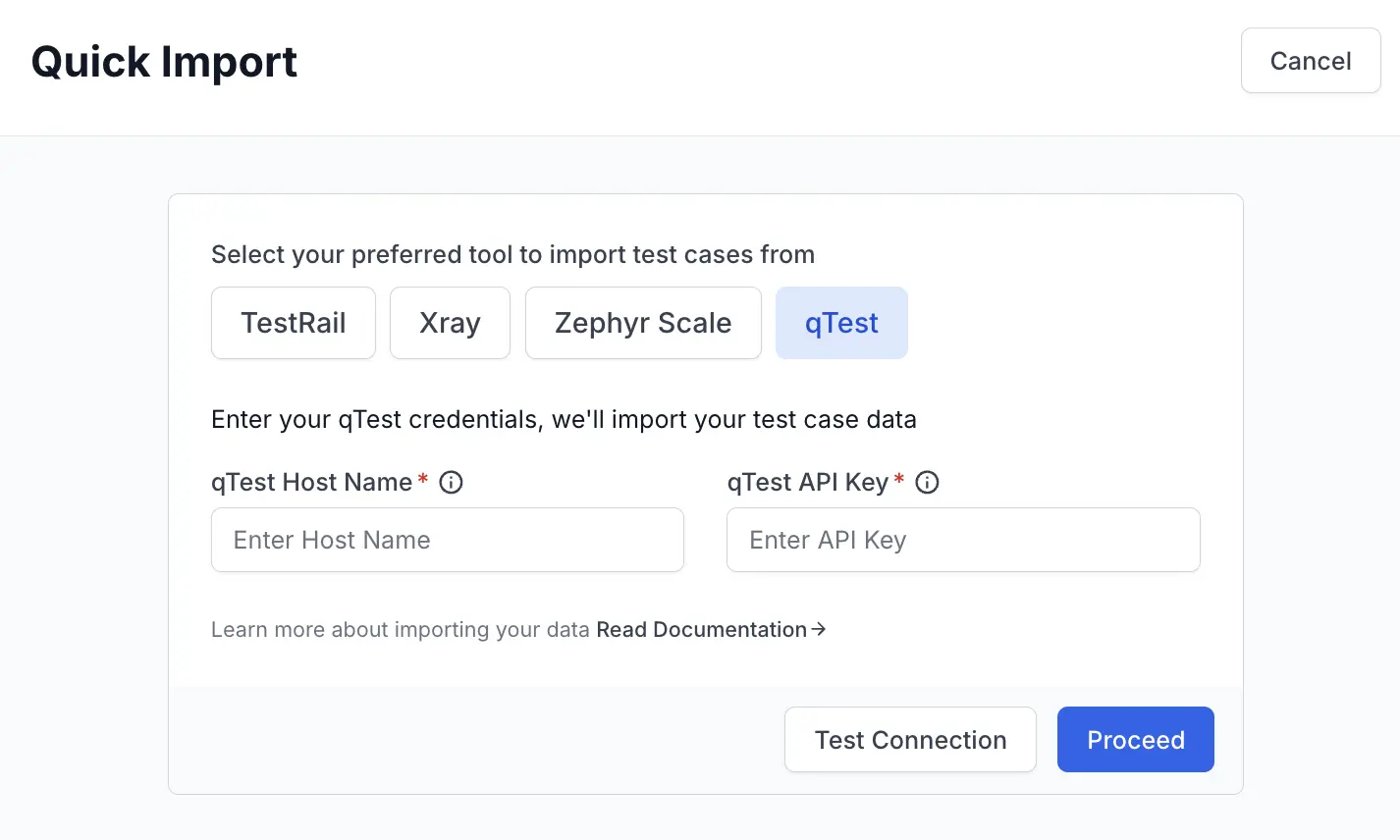The width and height of the screenshot is (1400, 840).
Task: Click the 'Select your preferred tool' instruction text
Action: [512, 255]
